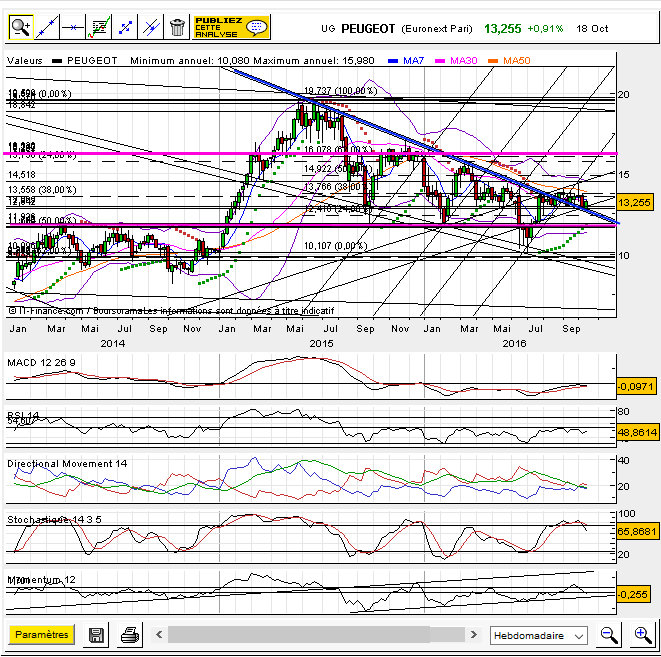
Task: Click the Stochastique 14 3 5 label
Action: click(54, 520)
